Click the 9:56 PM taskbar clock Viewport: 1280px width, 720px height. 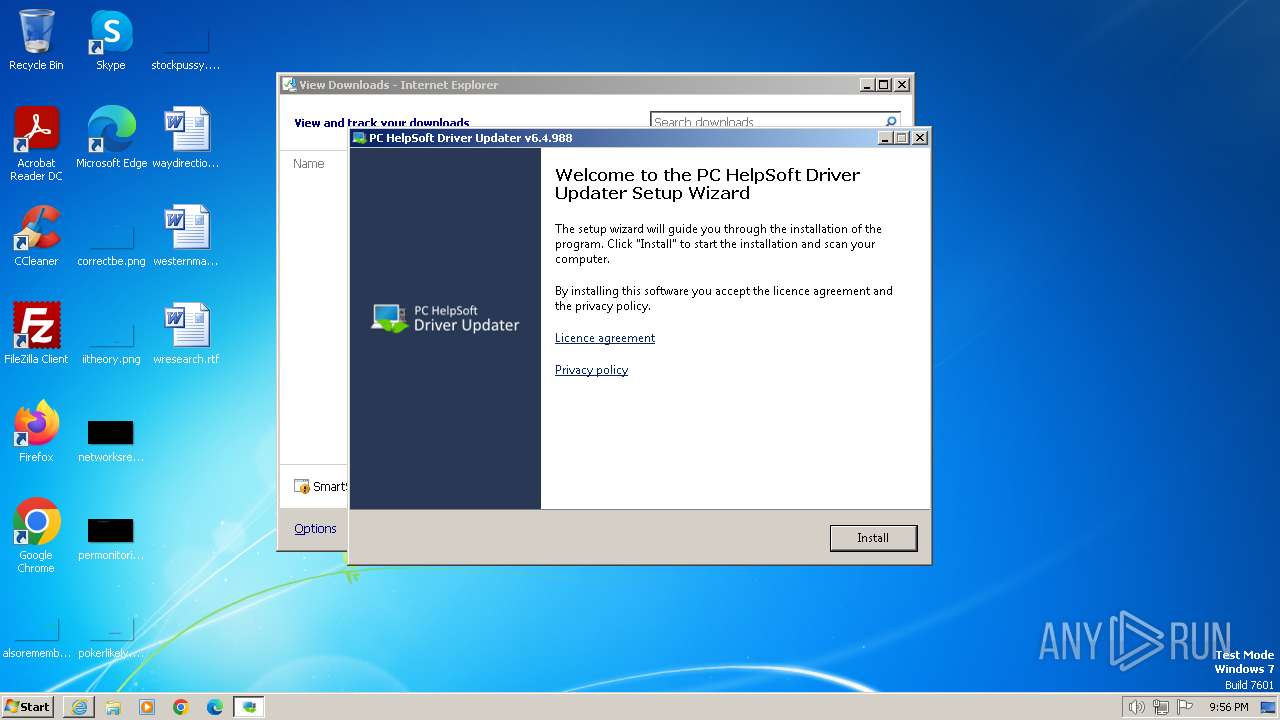[1228, 707]
